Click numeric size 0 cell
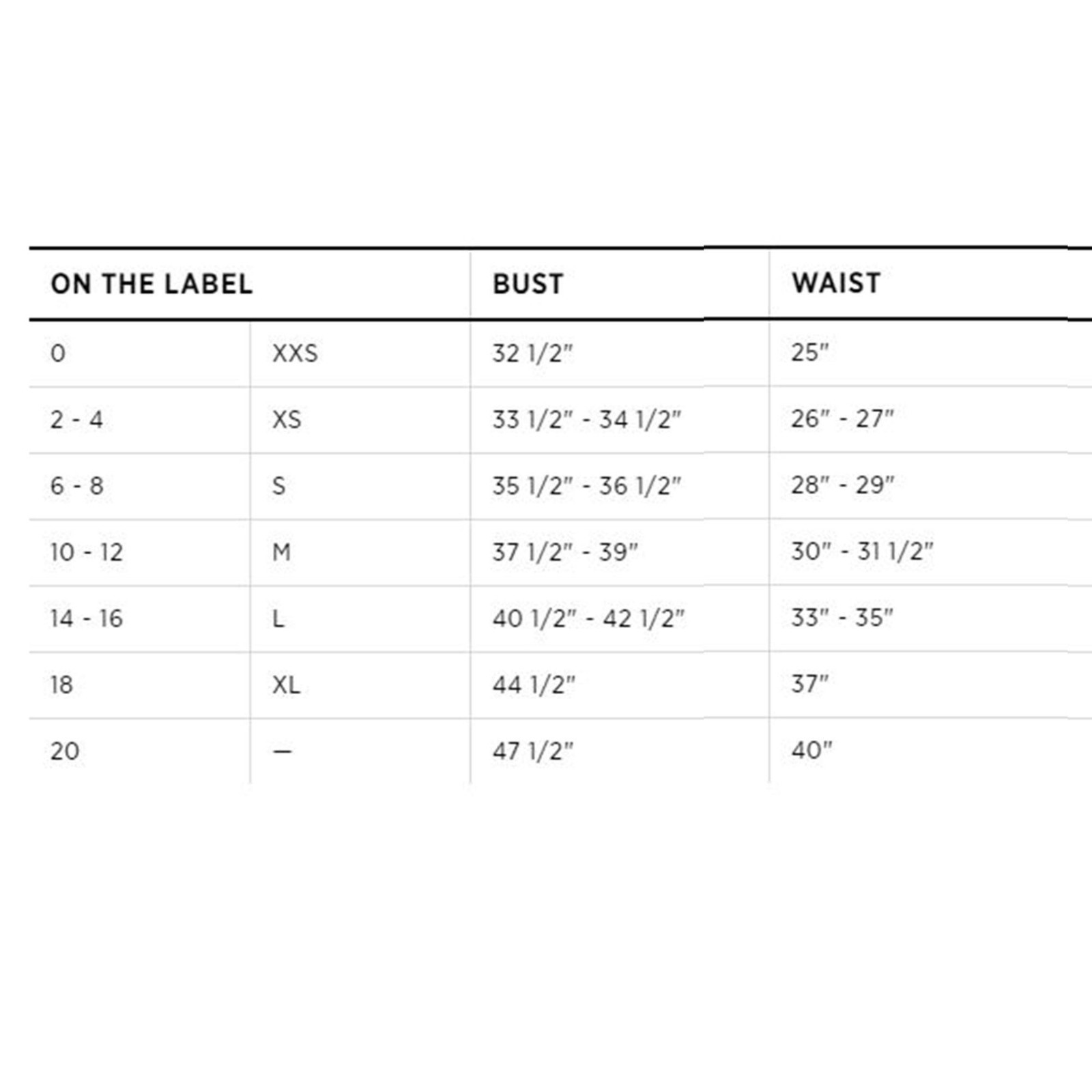This screenshot has height=1092, width=1092. point(58,354)
